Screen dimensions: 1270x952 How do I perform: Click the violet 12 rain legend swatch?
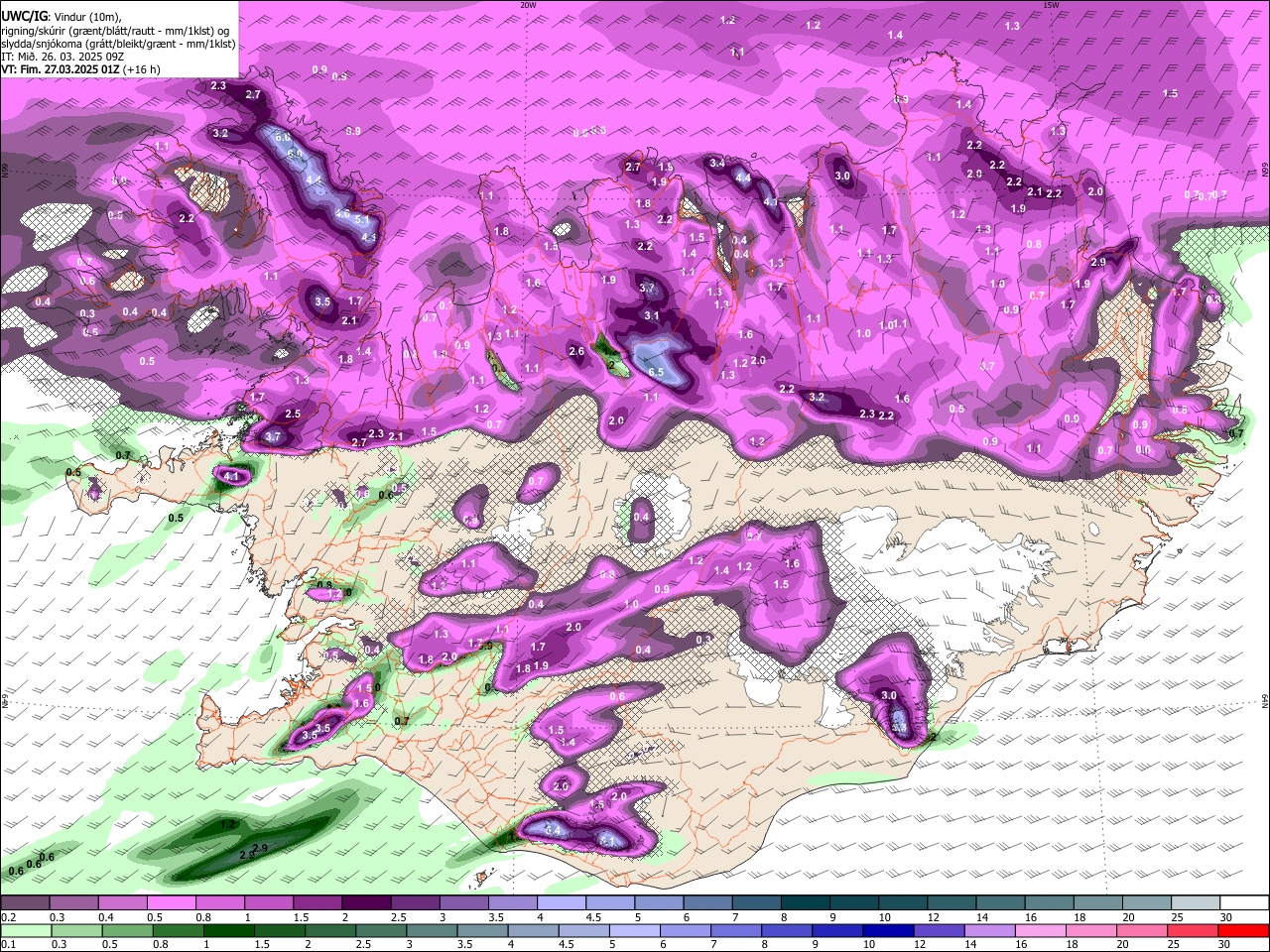point(941,930)
